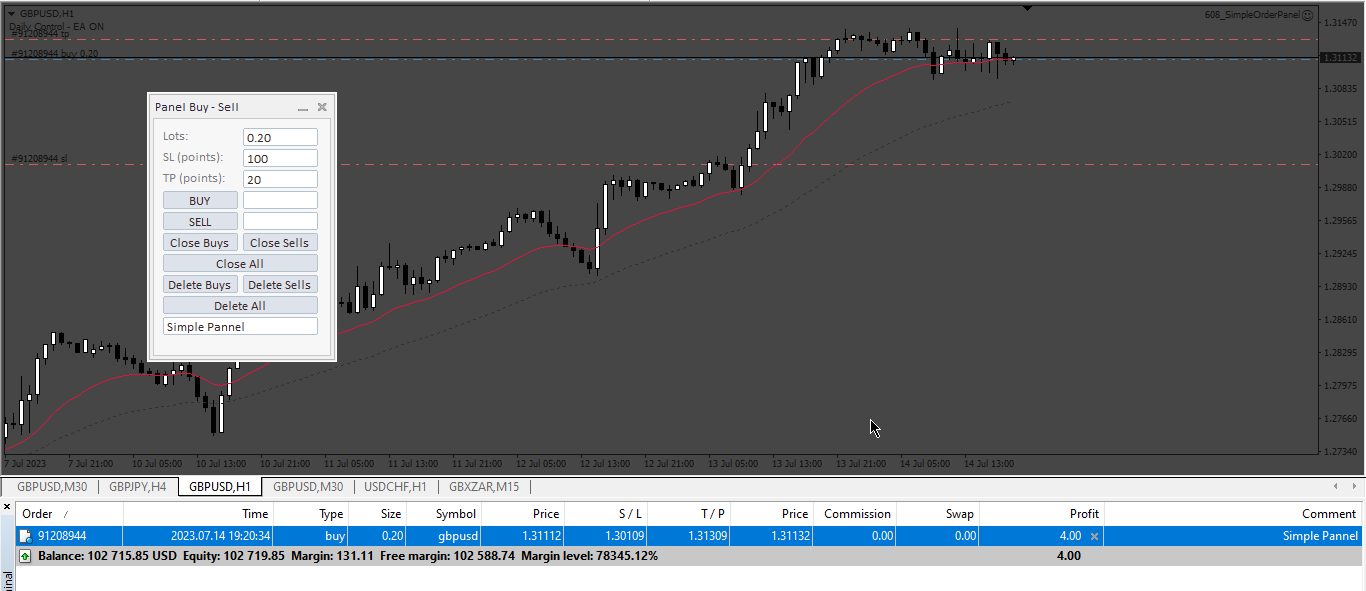Sort by the Symbol column header
Image resolution: width=1366 pixels, height=591 pixels.
pyautogui.click(x=443, y=514)
